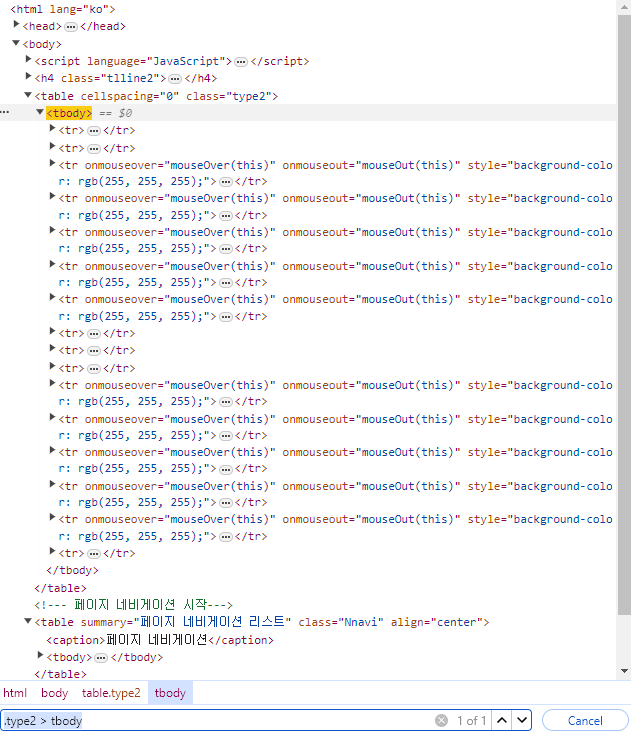Click the ellipsis inside the h4 tag
The width and height of the screenshot is (631, 733).
[175, 79]
